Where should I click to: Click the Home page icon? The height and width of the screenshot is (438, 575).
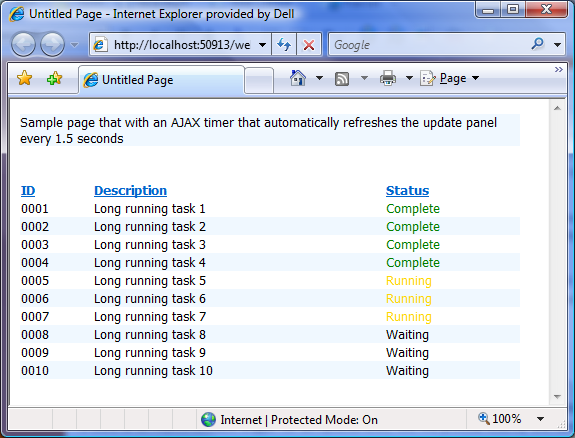pos(298,78)
